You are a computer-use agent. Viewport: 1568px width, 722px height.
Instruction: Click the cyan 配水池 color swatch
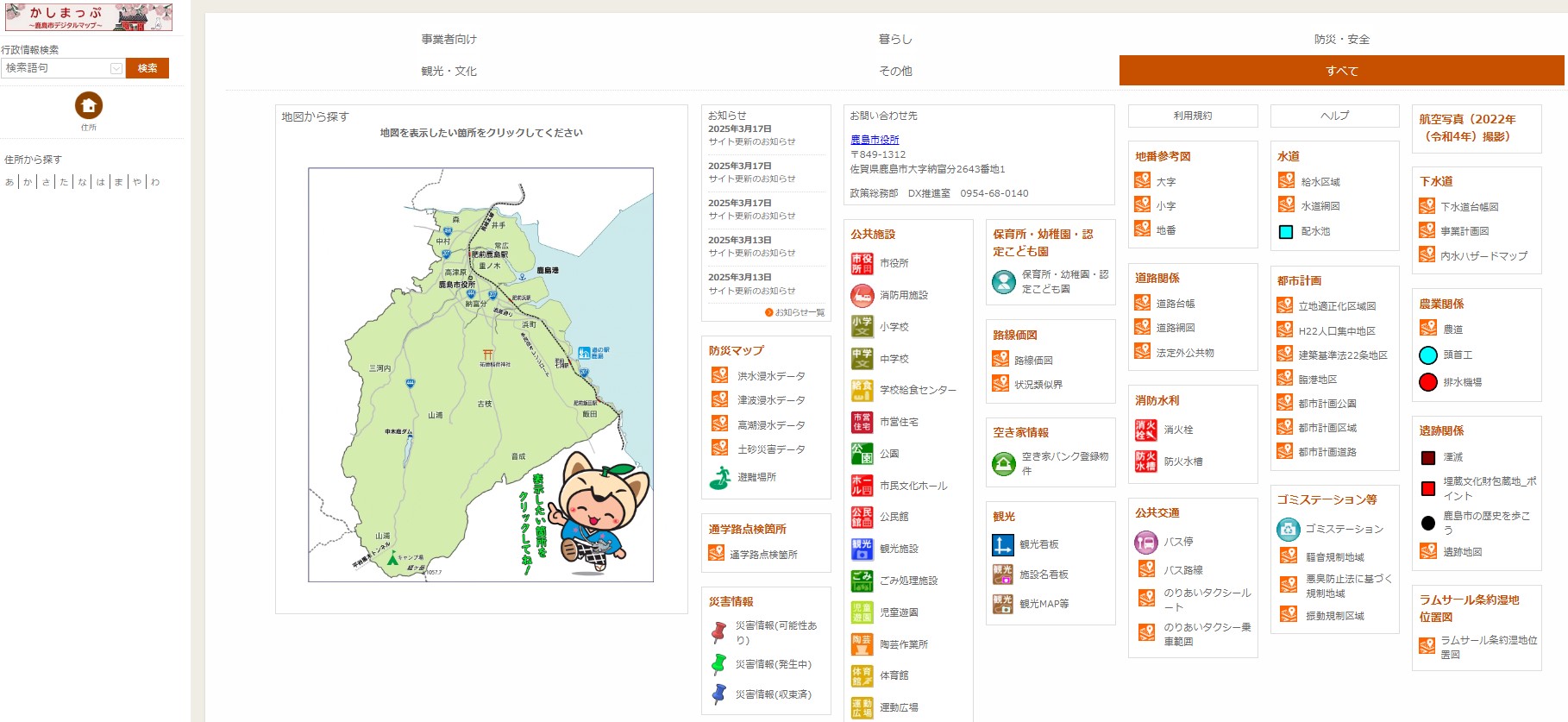pos(1285,231)
